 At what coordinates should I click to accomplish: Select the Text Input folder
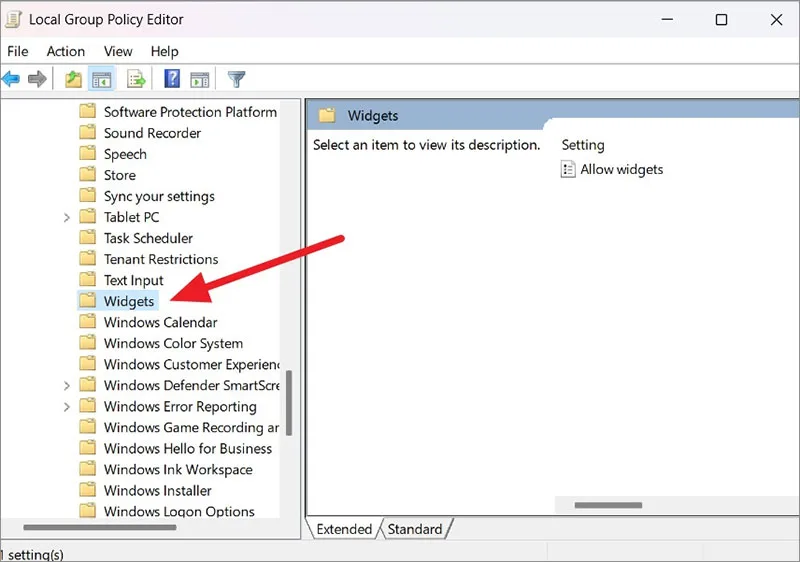pos(133,280)
